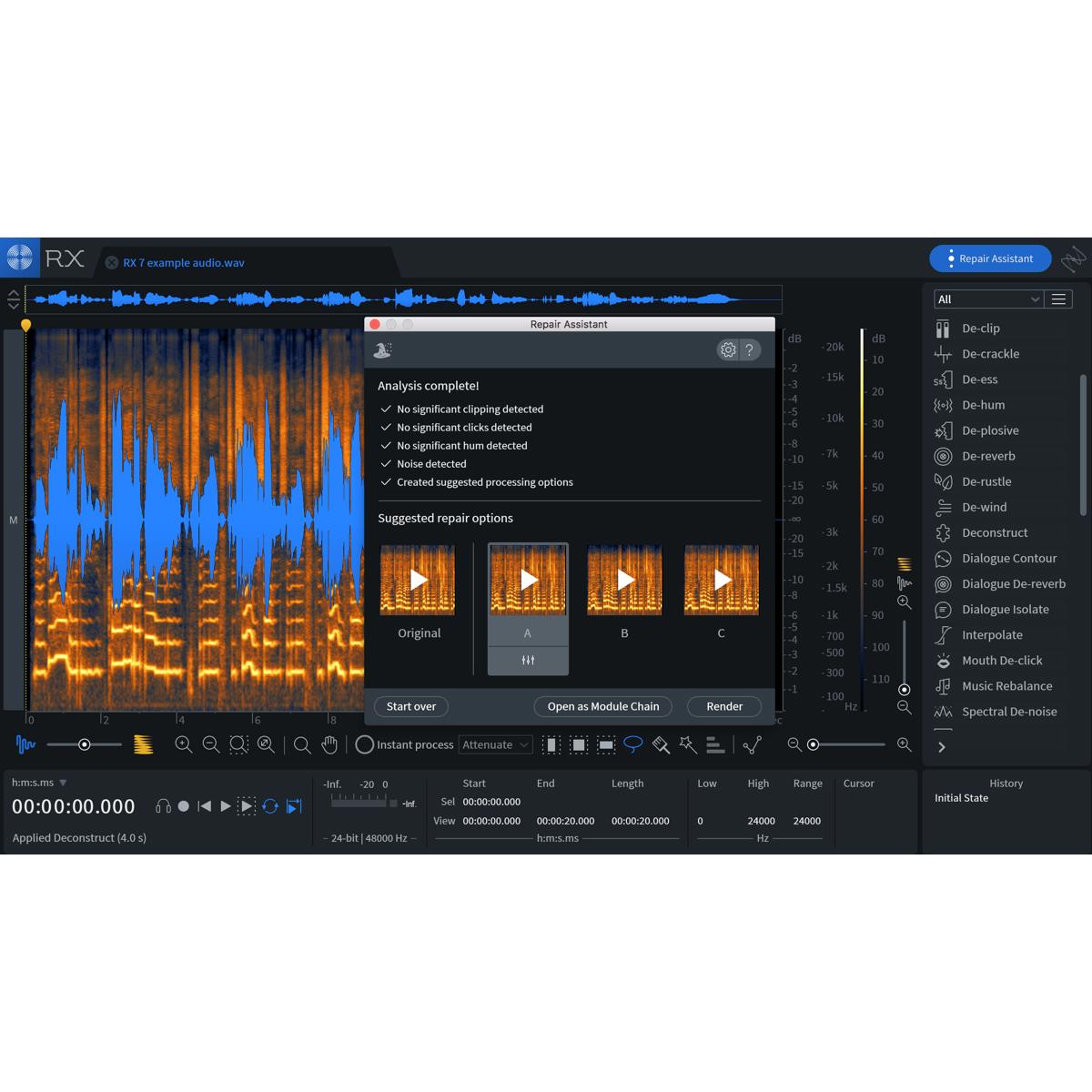The width and height of the screenshot is (1092, 1092).
Task: Open Repair Assistant help question mark
Action: click(749, 349)
